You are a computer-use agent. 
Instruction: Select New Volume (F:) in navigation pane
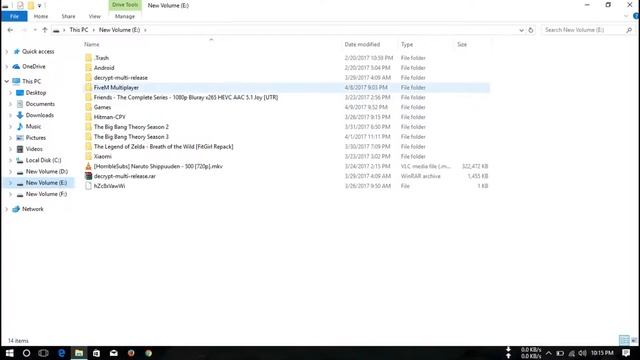[x=46, y=194]
